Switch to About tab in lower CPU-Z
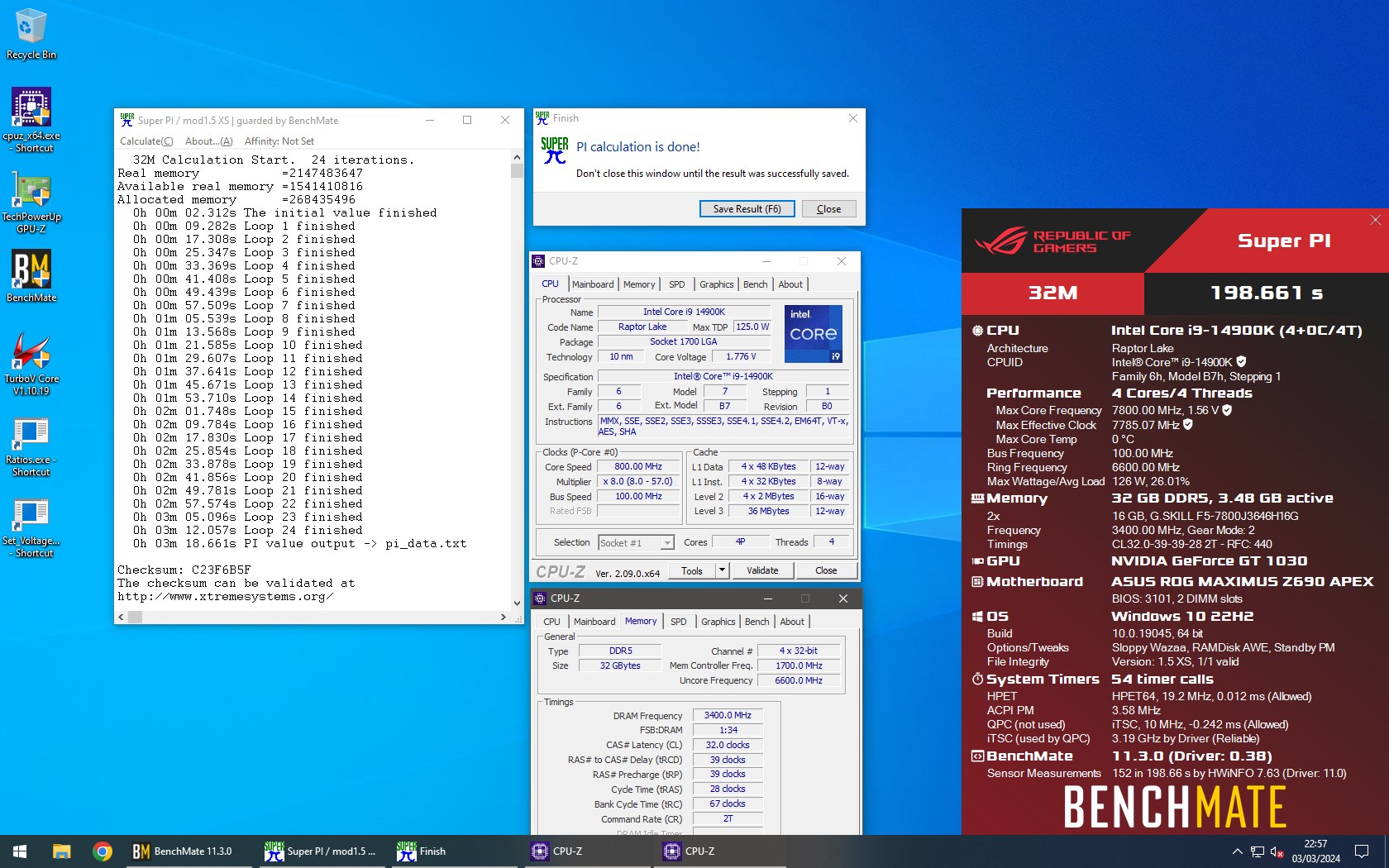1389x868 pixels. pos(792,622)
